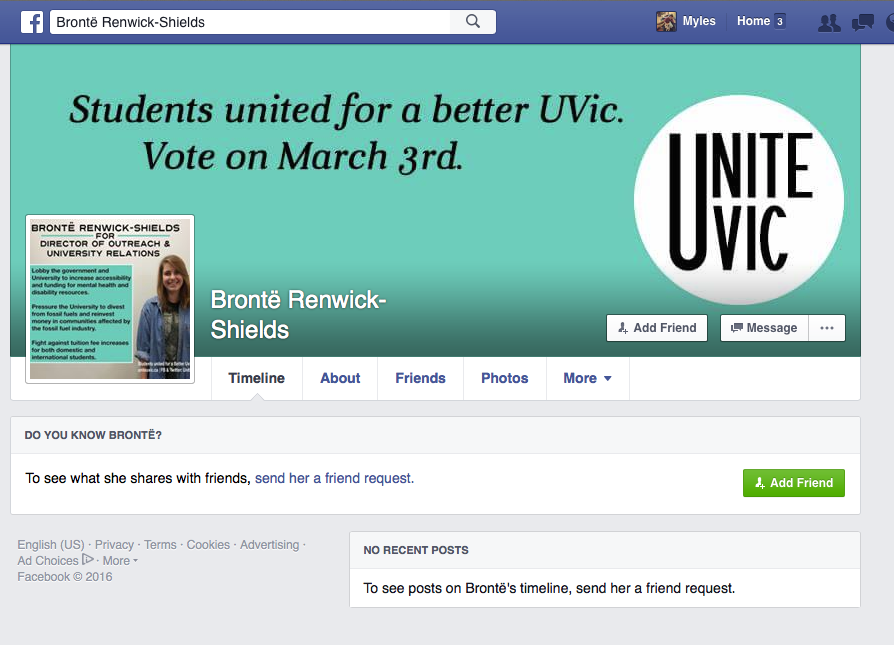
Task: Open the three-dots profile actions menu
Action: [826, 328]
